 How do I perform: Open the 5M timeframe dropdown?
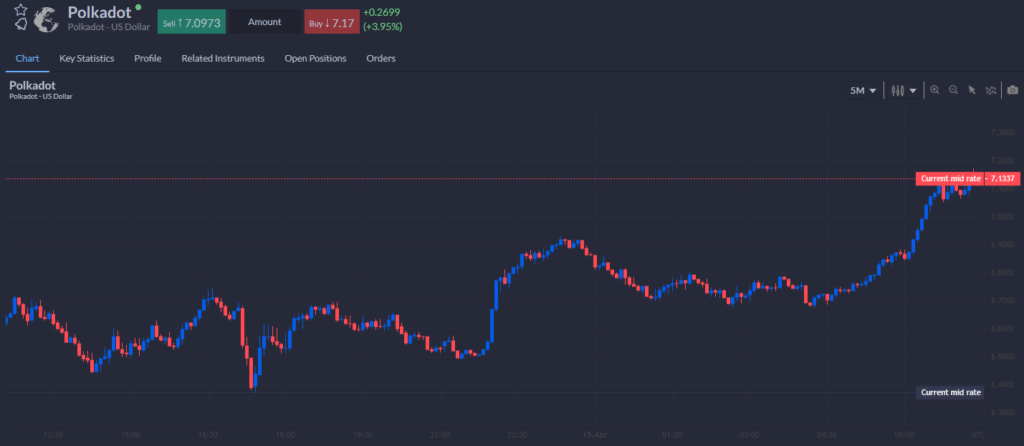(862, 91)
